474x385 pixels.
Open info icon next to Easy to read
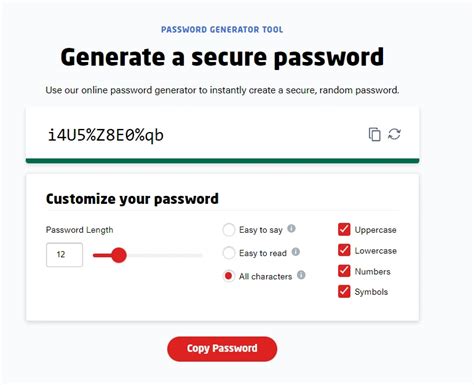(296, 252)
